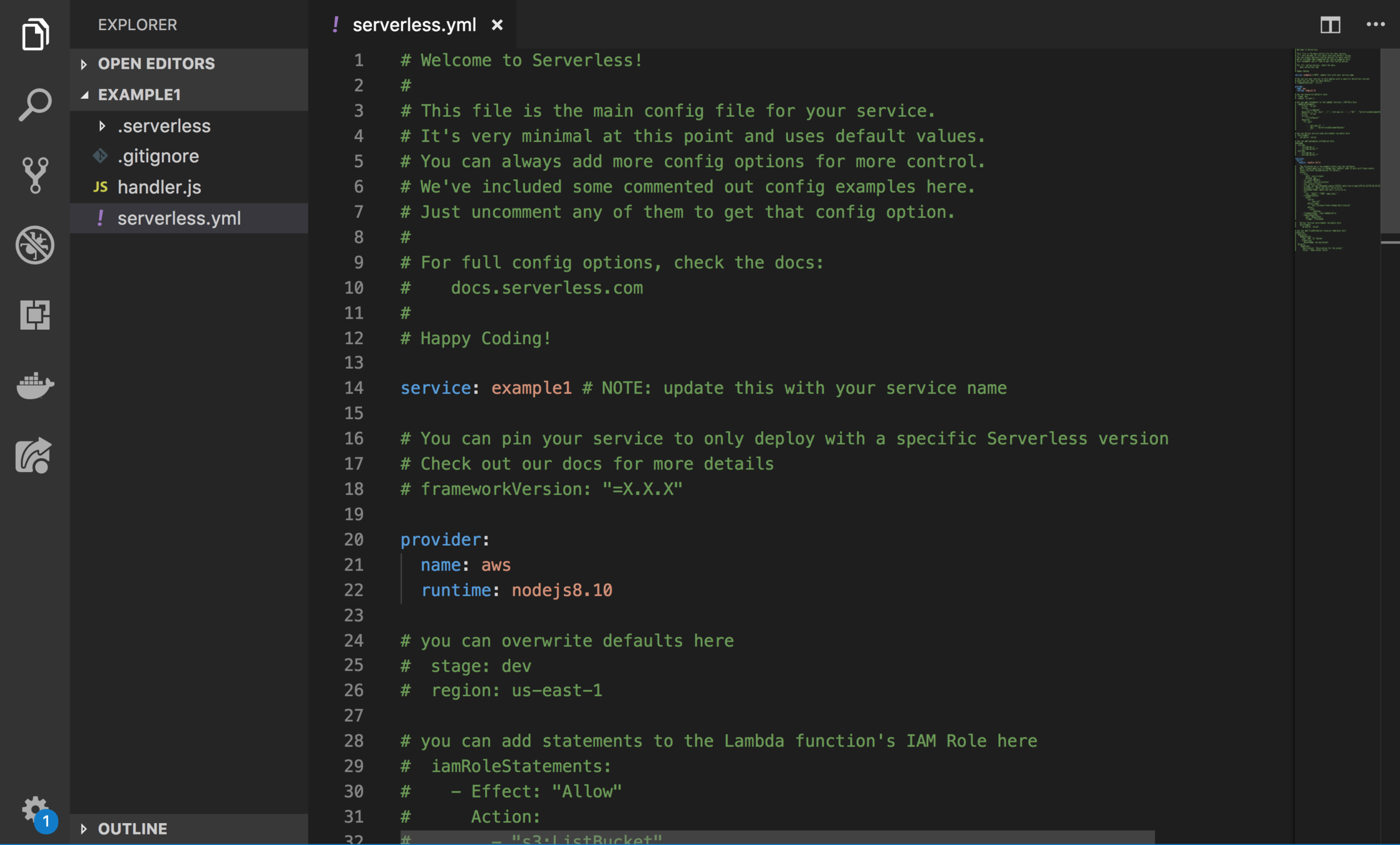Open the Extensions view icon
The image size is (1400, 845).
coord(35,315)
